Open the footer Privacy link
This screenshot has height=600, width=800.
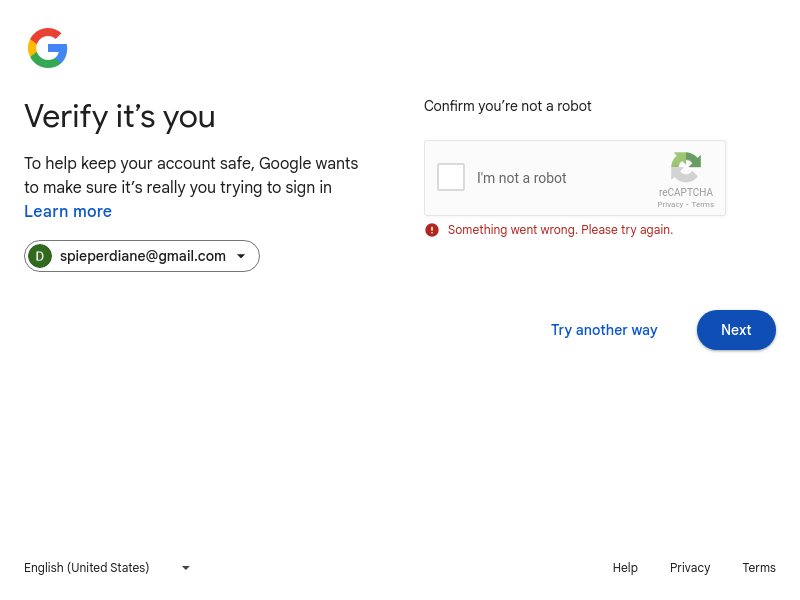coord(690,568)
